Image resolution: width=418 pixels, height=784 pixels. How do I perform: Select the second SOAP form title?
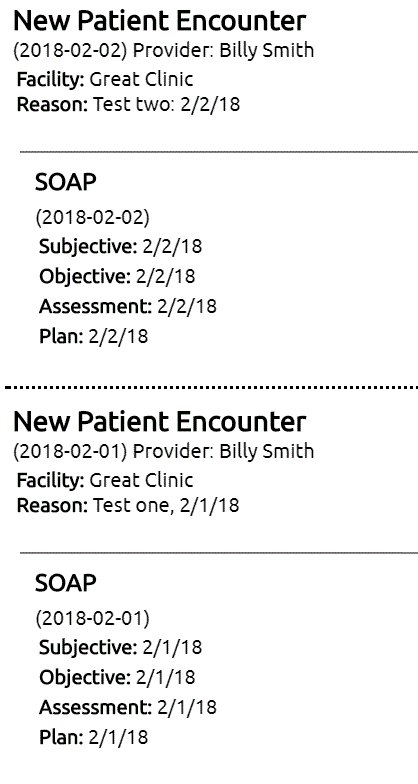point(66,583)
